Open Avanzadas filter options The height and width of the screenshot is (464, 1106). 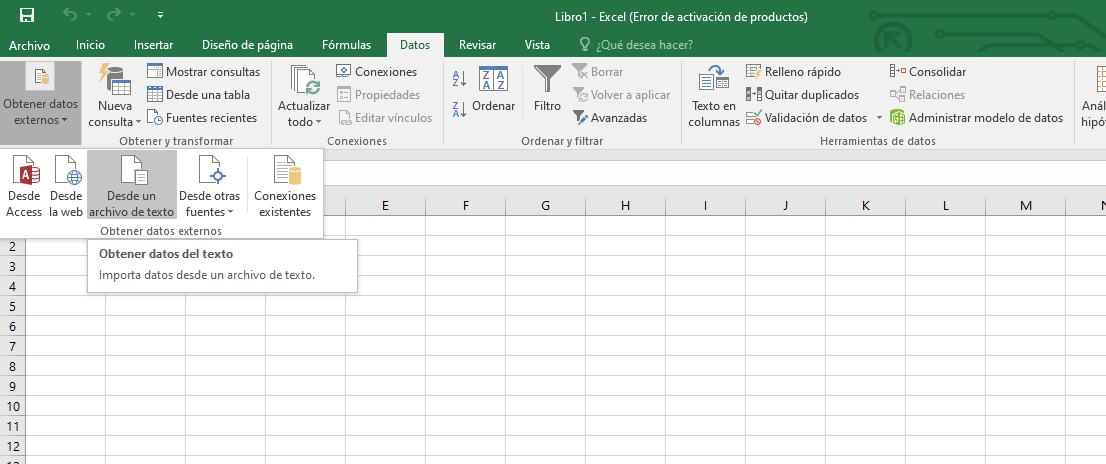coord(609,118)
